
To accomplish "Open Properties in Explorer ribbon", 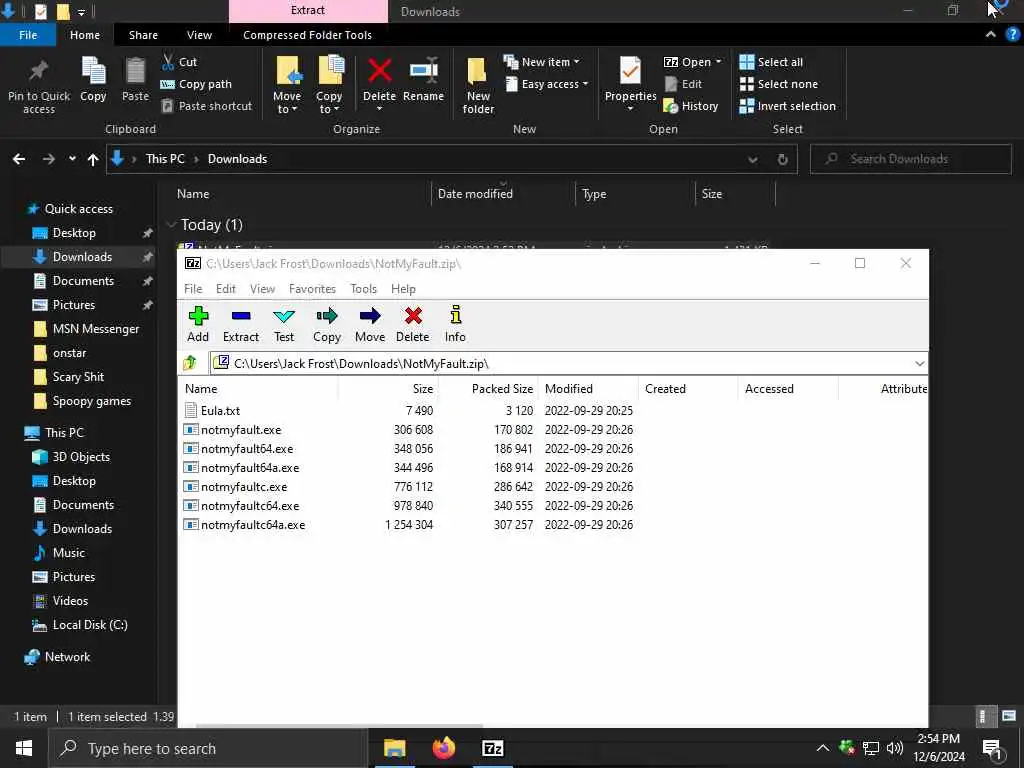I will (630, 84).
